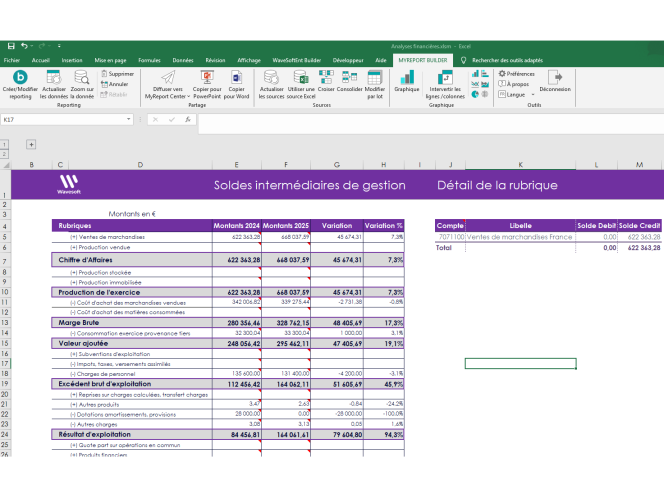Click Copier pour Word icon

(x=236, y=77)
